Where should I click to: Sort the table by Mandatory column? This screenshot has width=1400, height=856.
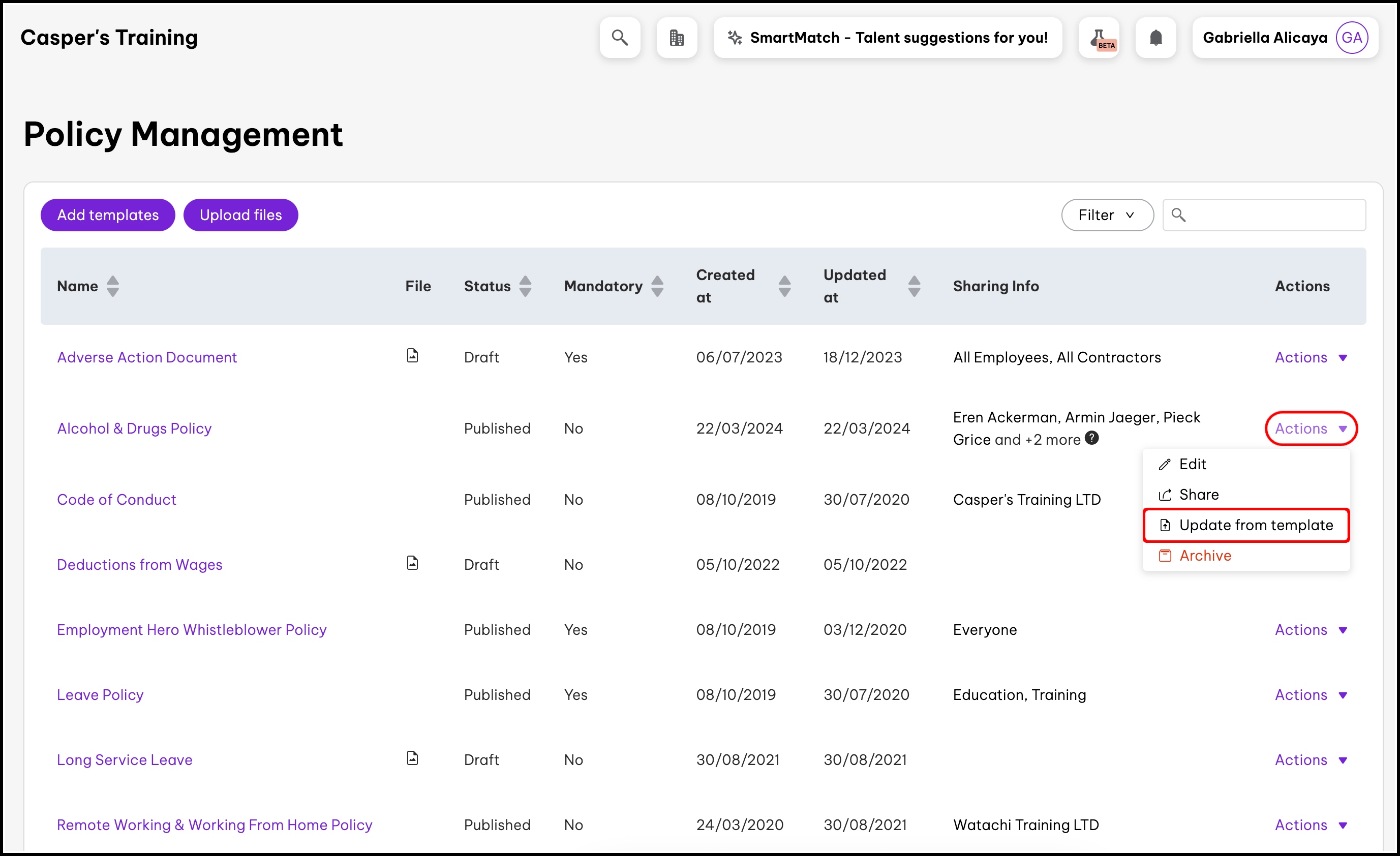[x=657, y=286]
